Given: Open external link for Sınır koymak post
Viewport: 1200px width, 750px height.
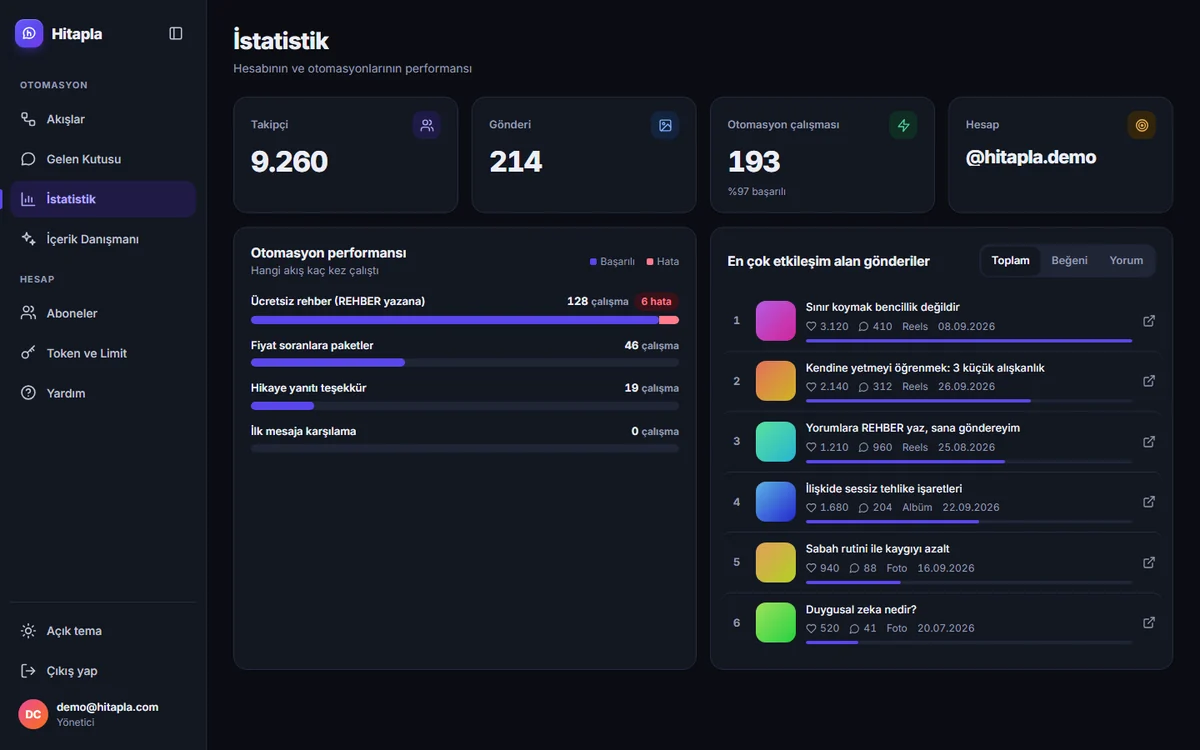Looking at the screenshot, I should 1149,321.
